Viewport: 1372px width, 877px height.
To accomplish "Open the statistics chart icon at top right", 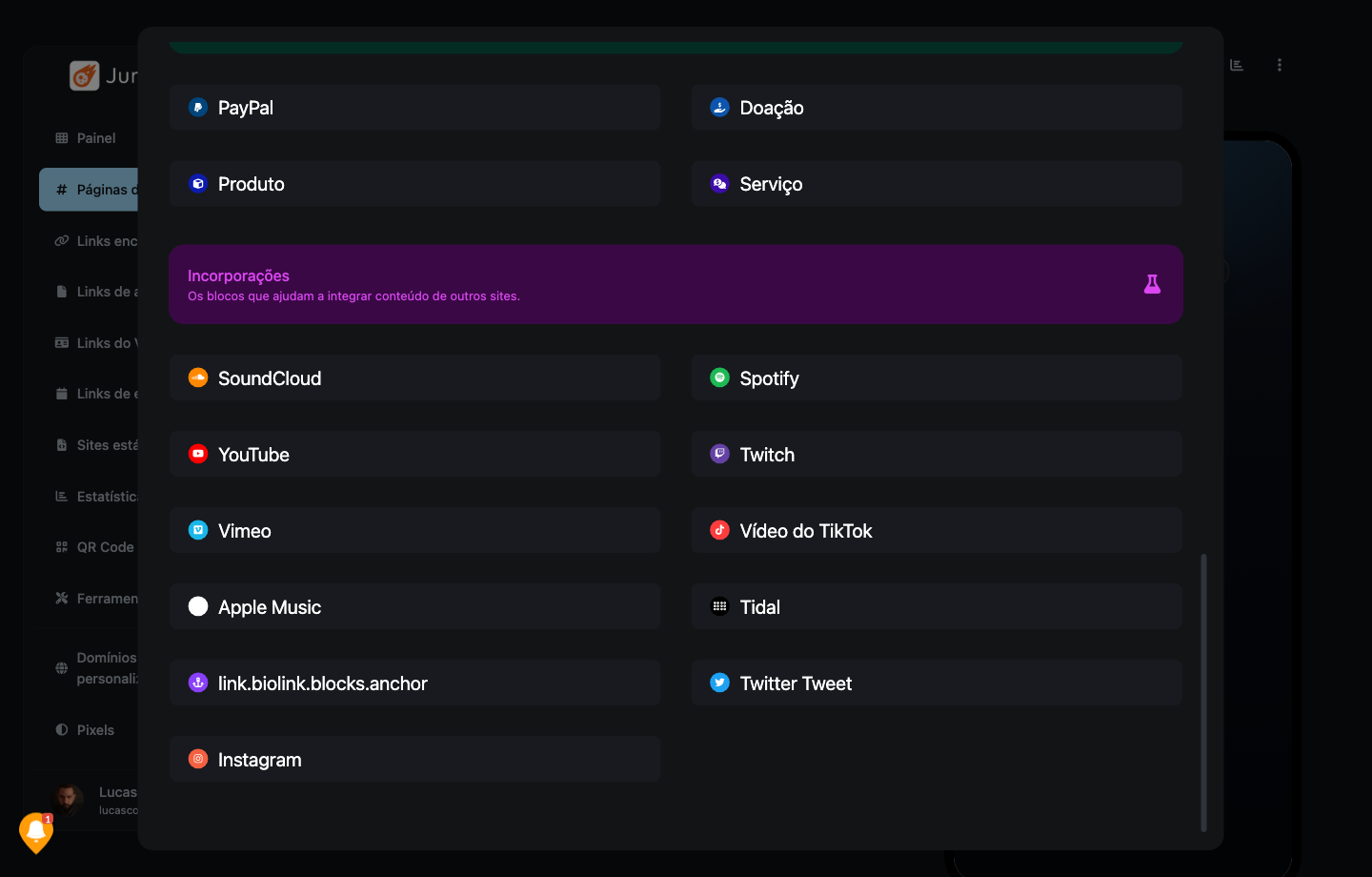I will pyautogui.click(x=1237, y=65).
